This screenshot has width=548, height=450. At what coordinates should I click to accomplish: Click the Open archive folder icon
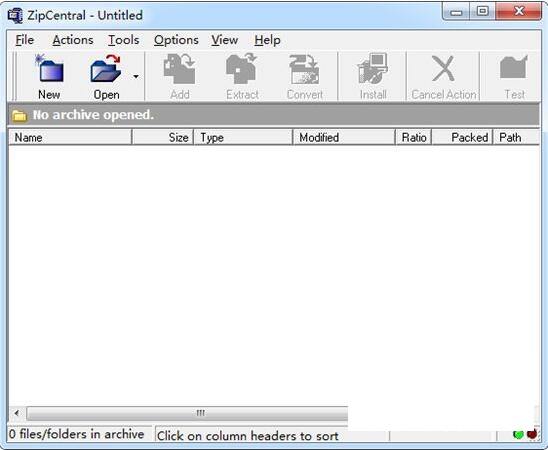point(106,68)
